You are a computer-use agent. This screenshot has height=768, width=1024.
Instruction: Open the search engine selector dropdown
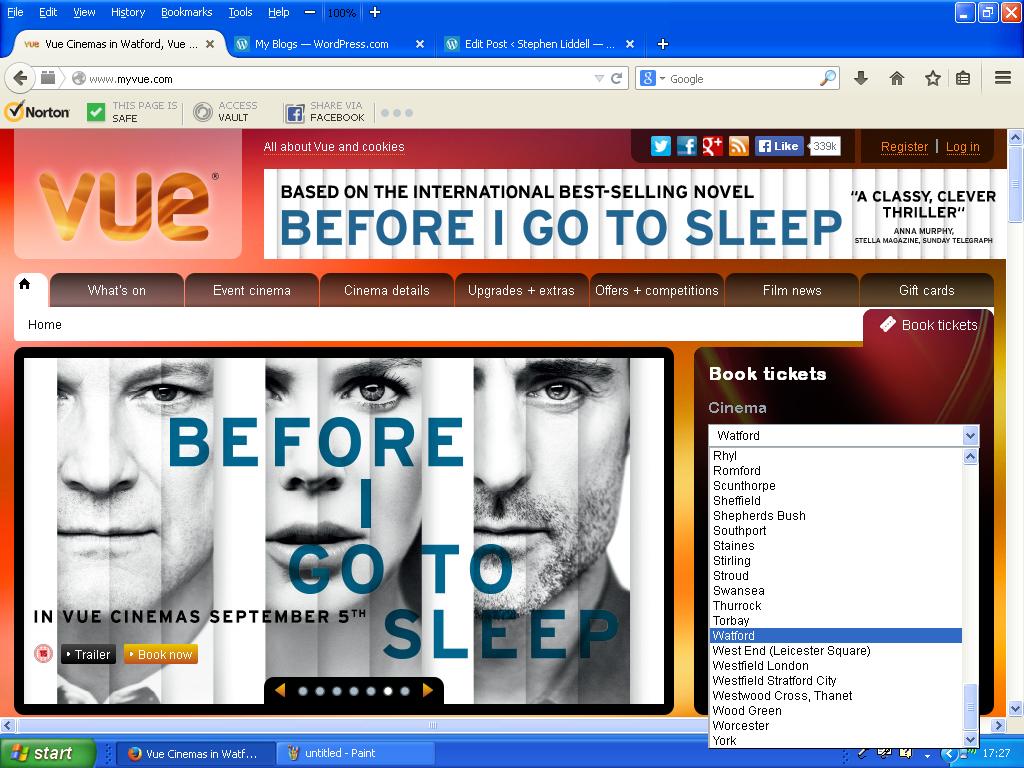click(x=652, y=78)
